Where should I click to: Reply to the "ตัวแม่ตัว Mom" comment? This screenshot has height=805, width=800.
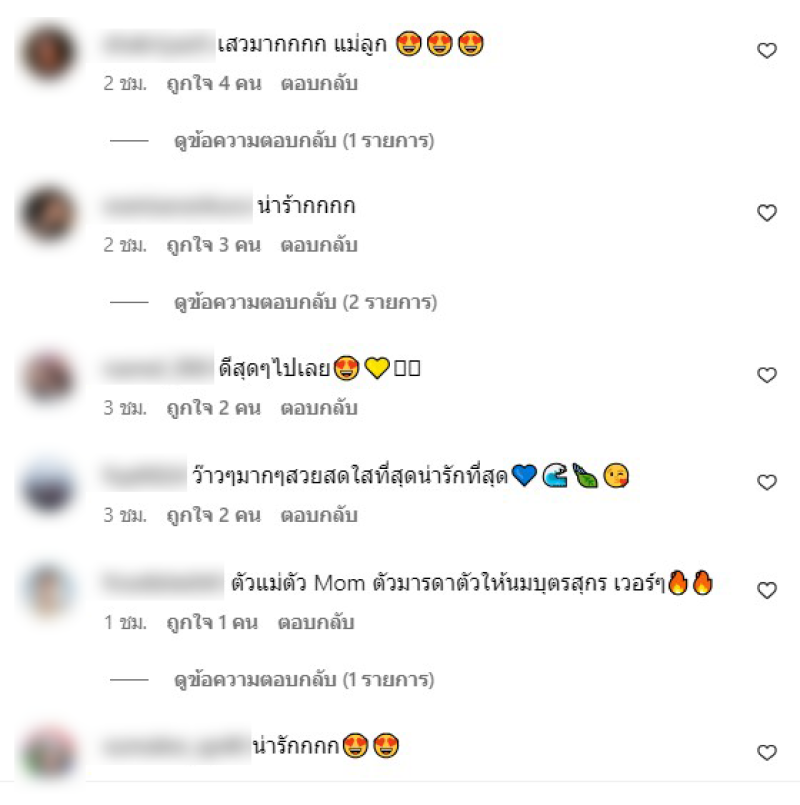pyautogui.click(x=316, y=622)
